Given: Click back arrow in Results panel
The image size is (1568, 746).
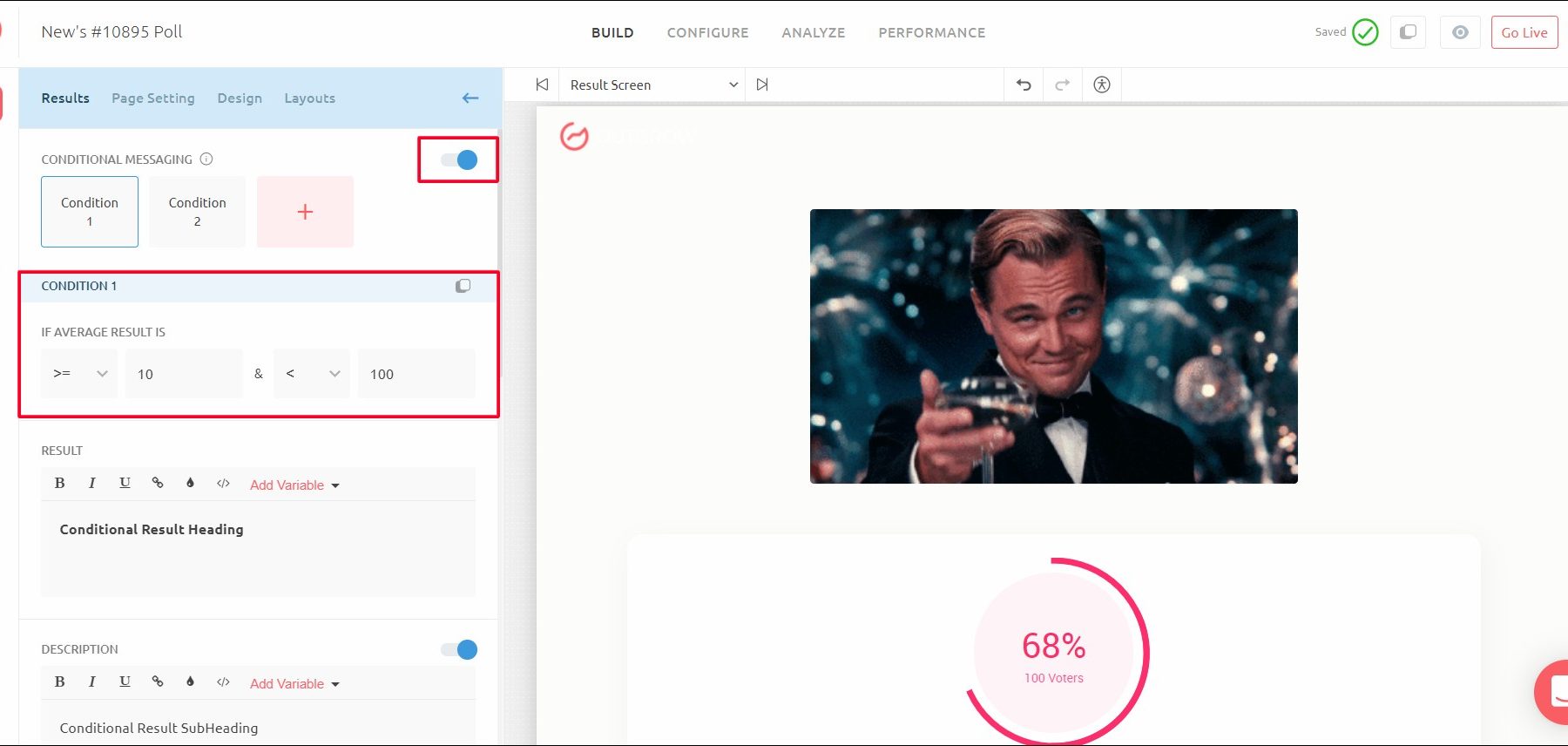Looking at the screenshot, I should coord(470,98).
